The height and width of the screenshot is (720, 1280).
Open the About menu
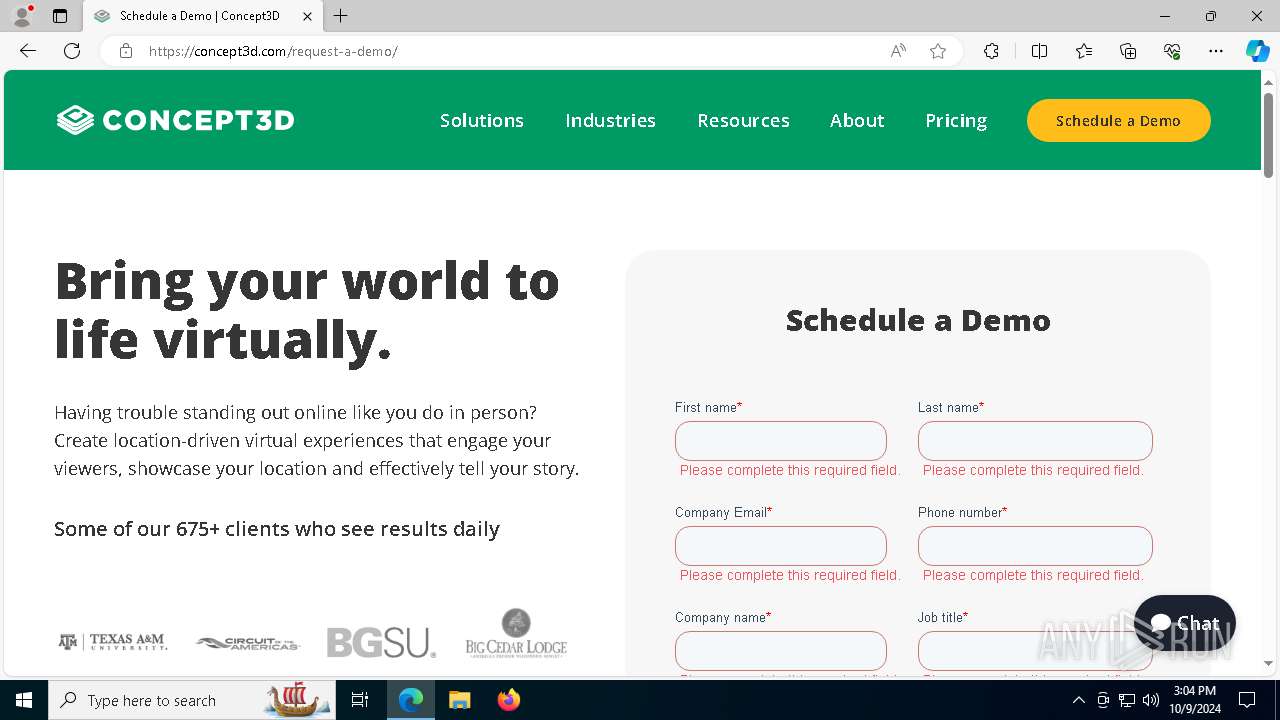coord(857,120)
